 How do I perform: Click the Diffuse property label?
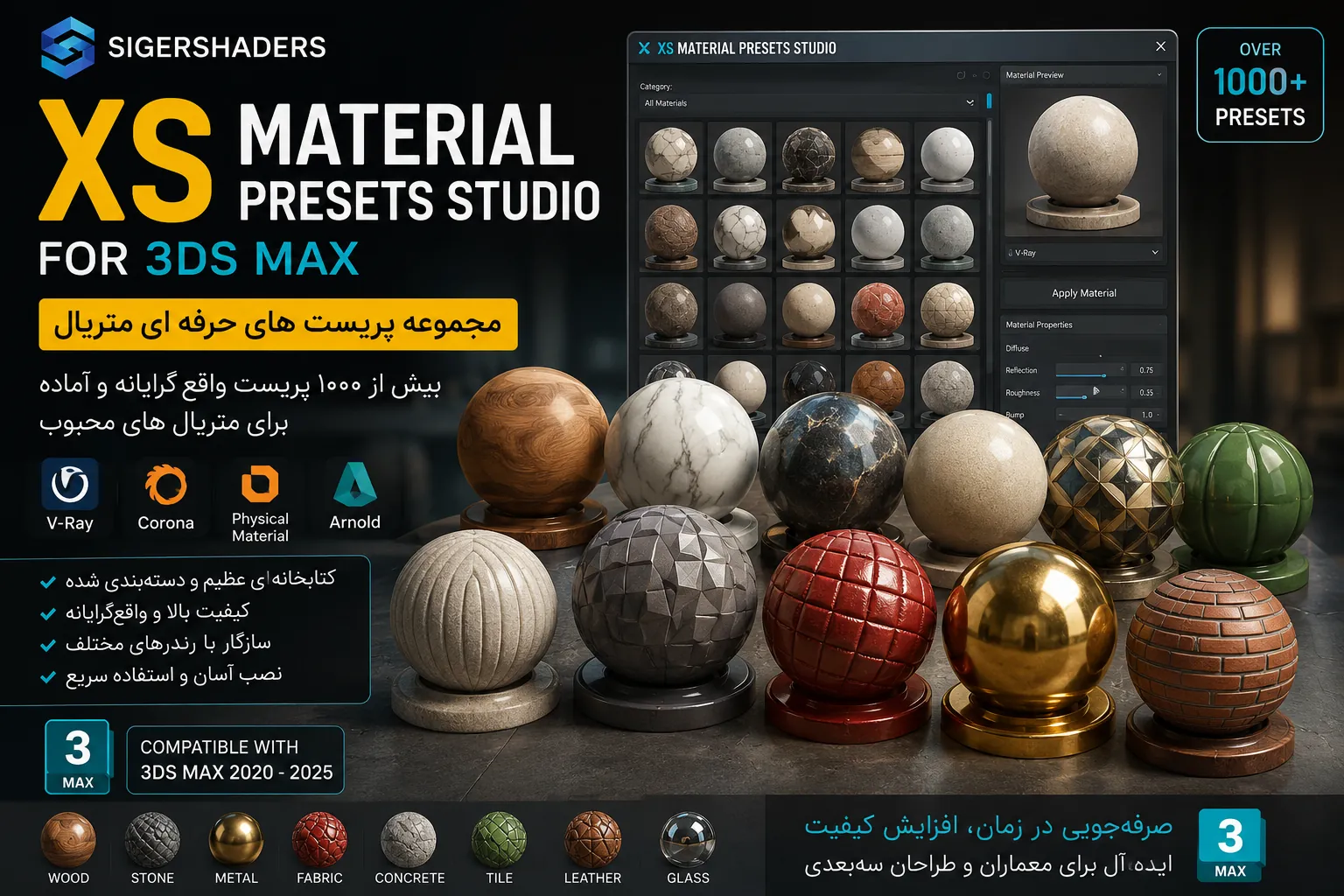click(x=1018, y=348)
